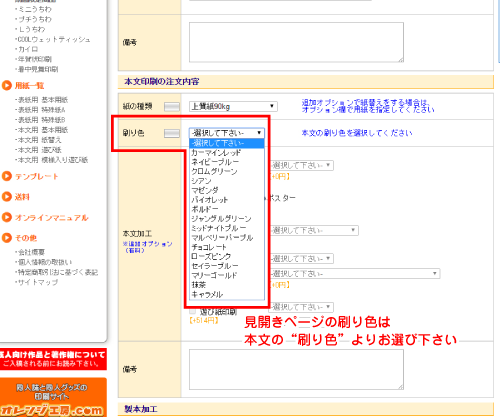Click the lower 備考 remarks text area
500x417 pixels.
click(x=296, y=369)
